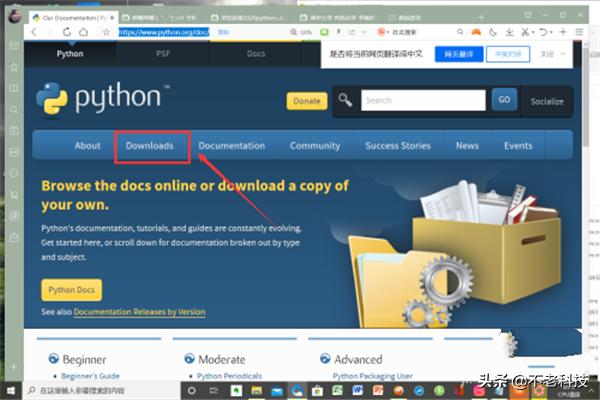The width and height of the screenshot is (600, 400).
Task: Open PowerPoint from the taskbar
Action: 378,390
